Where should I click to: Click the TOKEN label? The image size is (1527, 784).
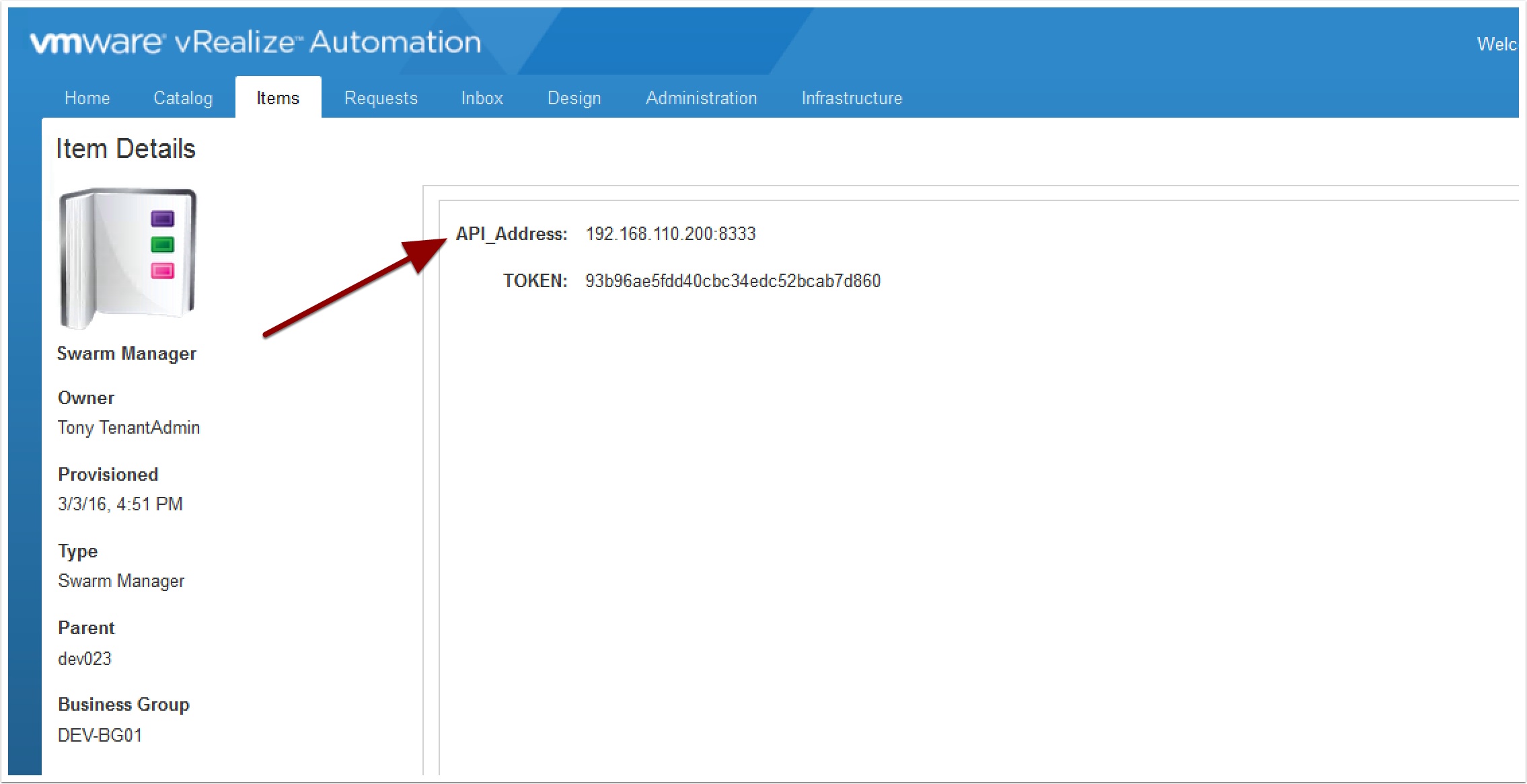pyautogui.click(x=535, y=281)
